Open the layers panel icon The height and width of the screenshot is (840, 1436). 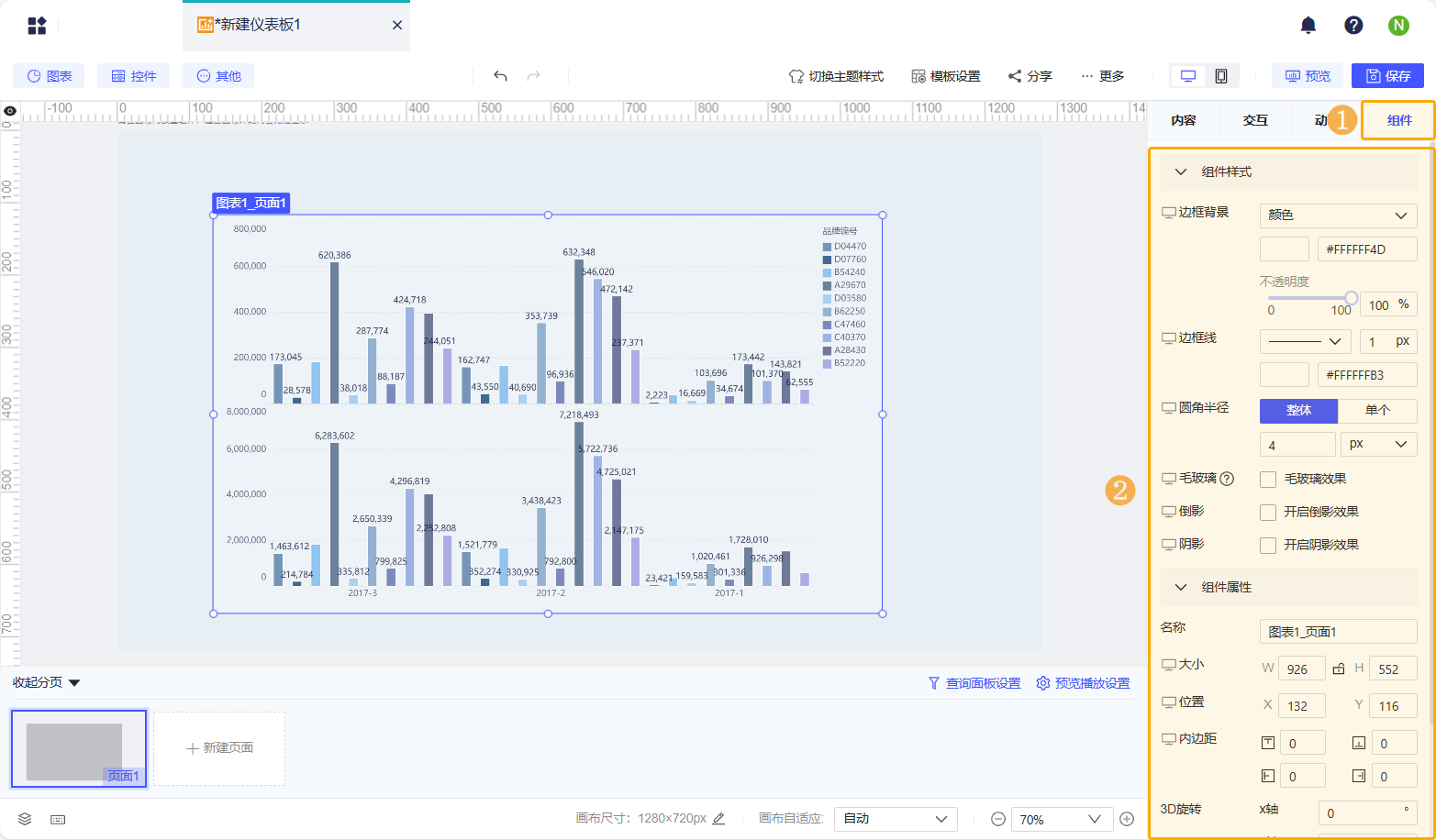pyautogui.click(x=25, y=819)
